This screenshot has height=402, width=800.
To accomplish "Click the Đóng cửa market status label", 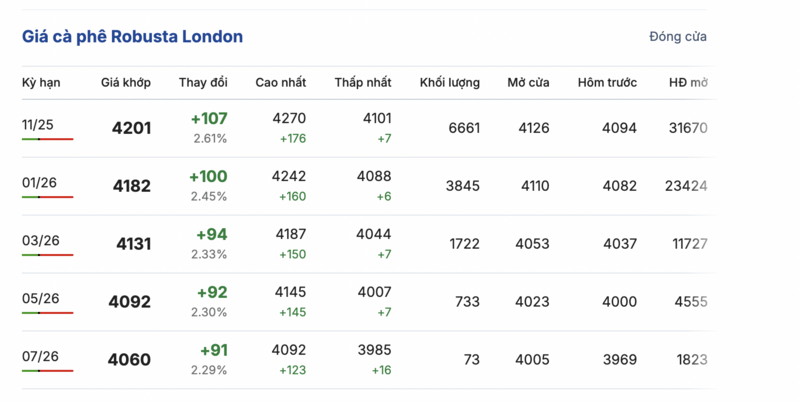I will 677,37.
